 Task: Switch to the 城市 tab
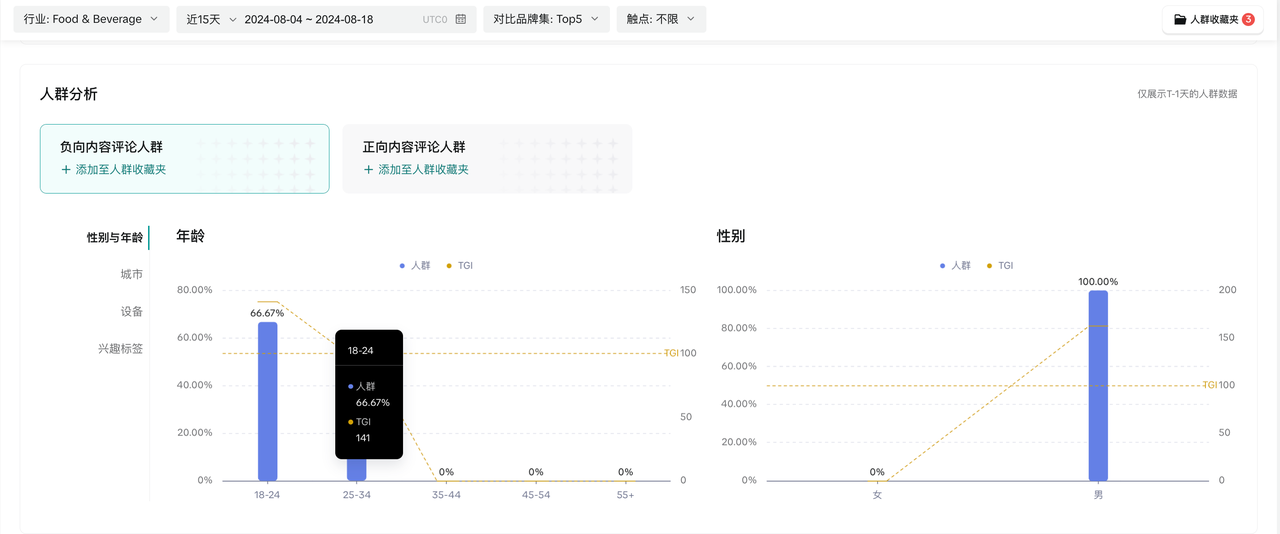[x=131, y=274]
